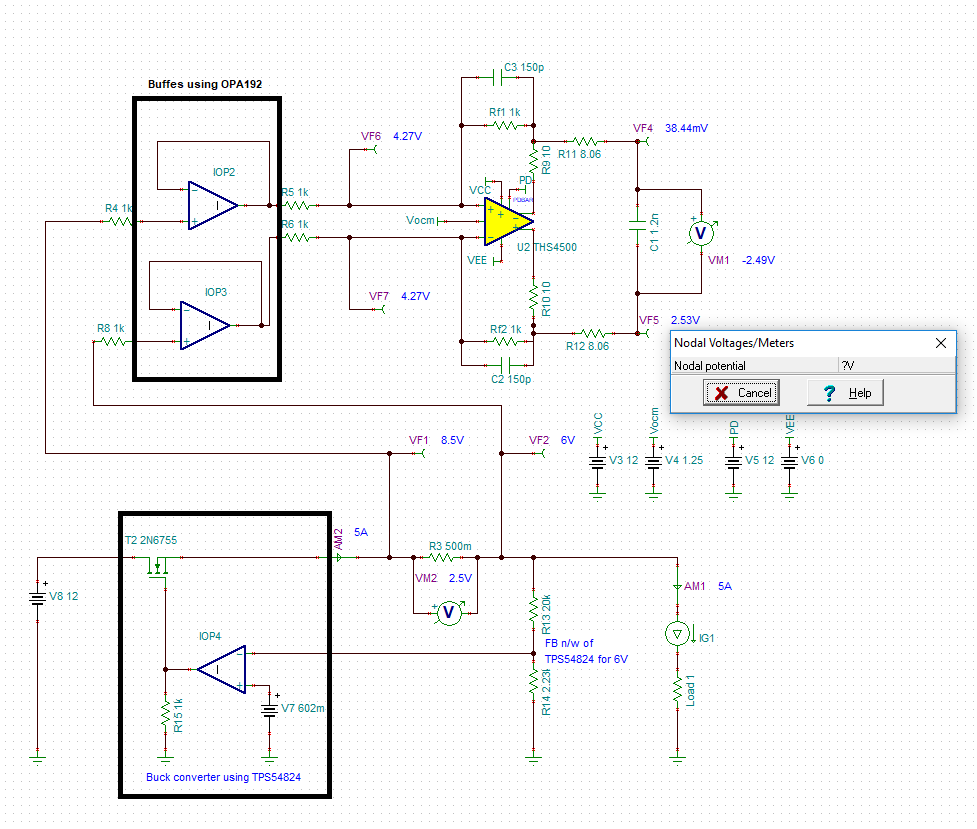The image size is (977, 829).
Task: Select the IOP3 op-amp symbol
Action: 205,325
